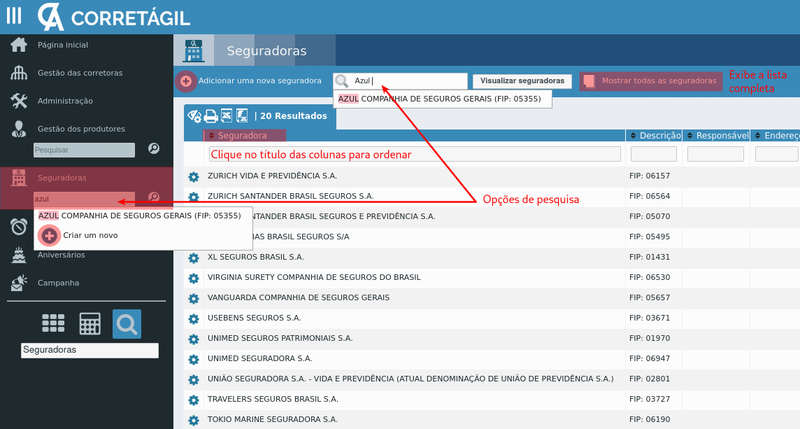Click gear icon for Virginia Surety
Viewport: 800px width, 429px height.
pyautogui.click(x=193, y=278)
